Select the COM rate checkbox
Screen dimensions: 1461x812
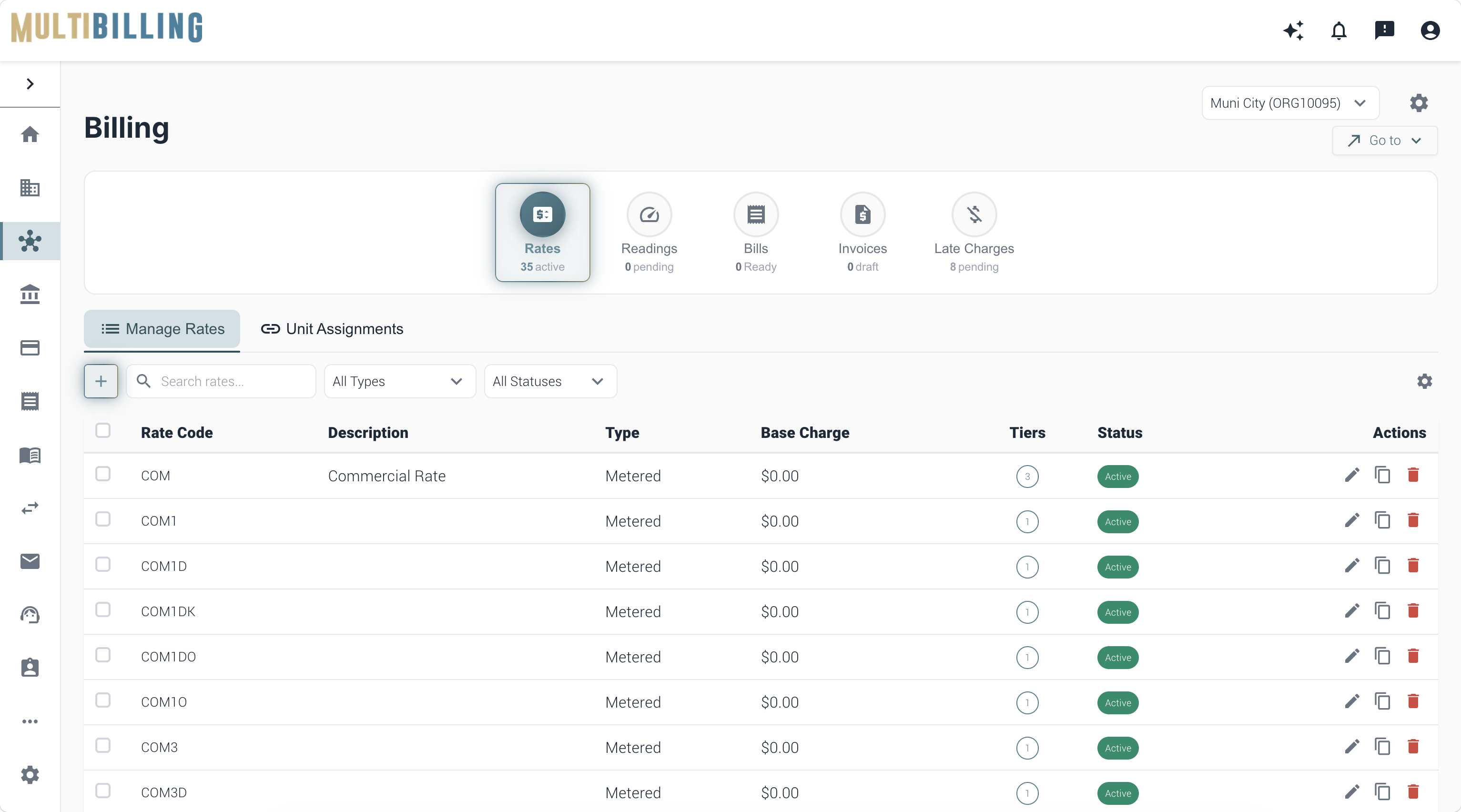(x=102, y=474)
